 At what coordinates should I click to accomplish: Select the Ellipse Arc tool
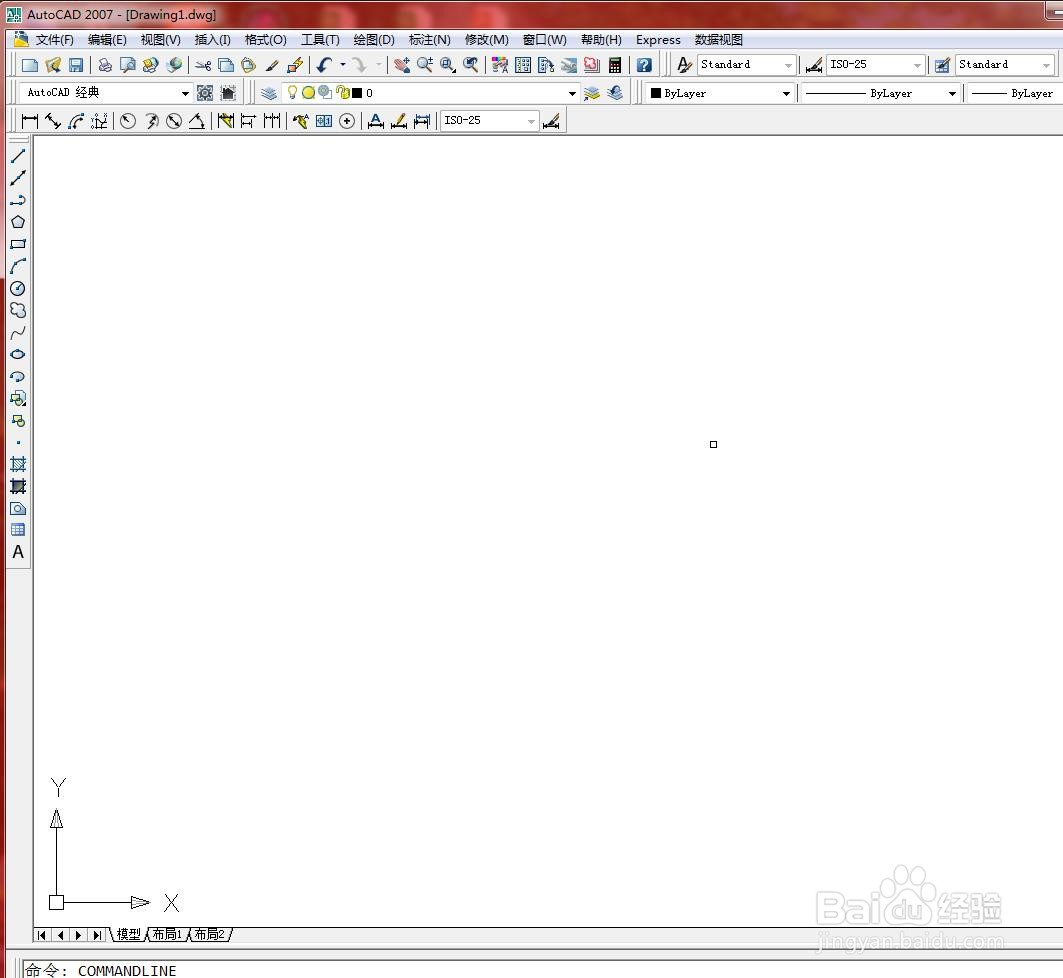click(18, 376)
